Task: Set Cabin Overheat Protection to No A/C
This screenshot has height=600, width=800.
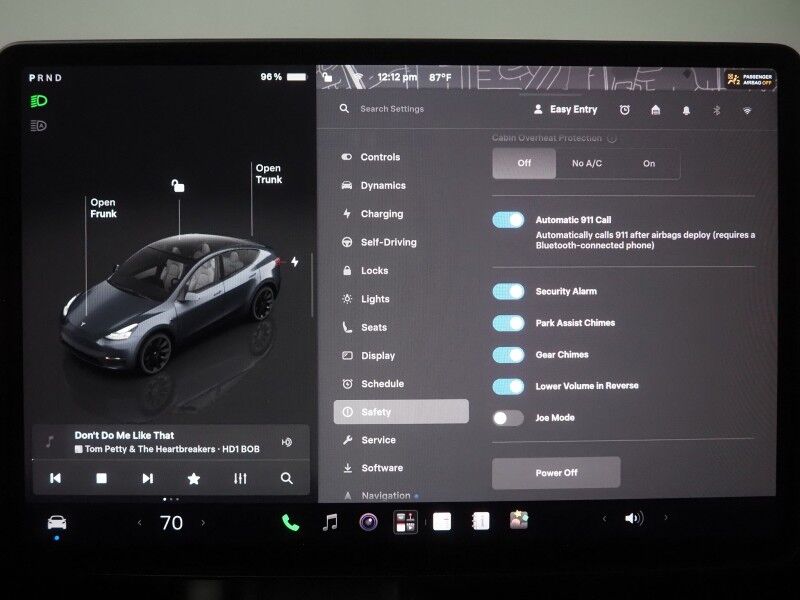Action: point(587,163)
